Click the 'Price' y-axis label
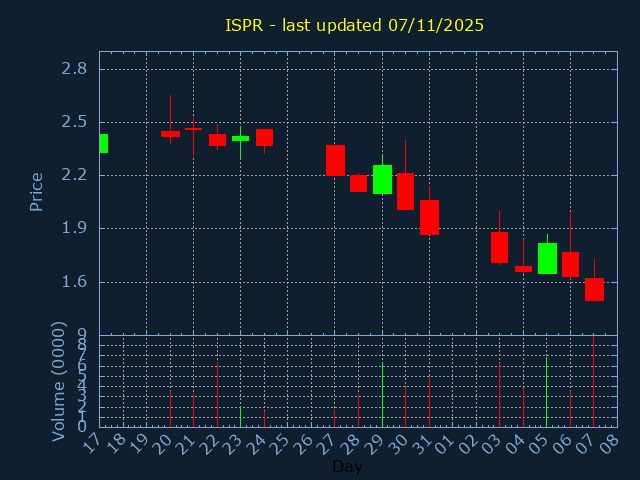The image size is (640, 480). point(37,191)
